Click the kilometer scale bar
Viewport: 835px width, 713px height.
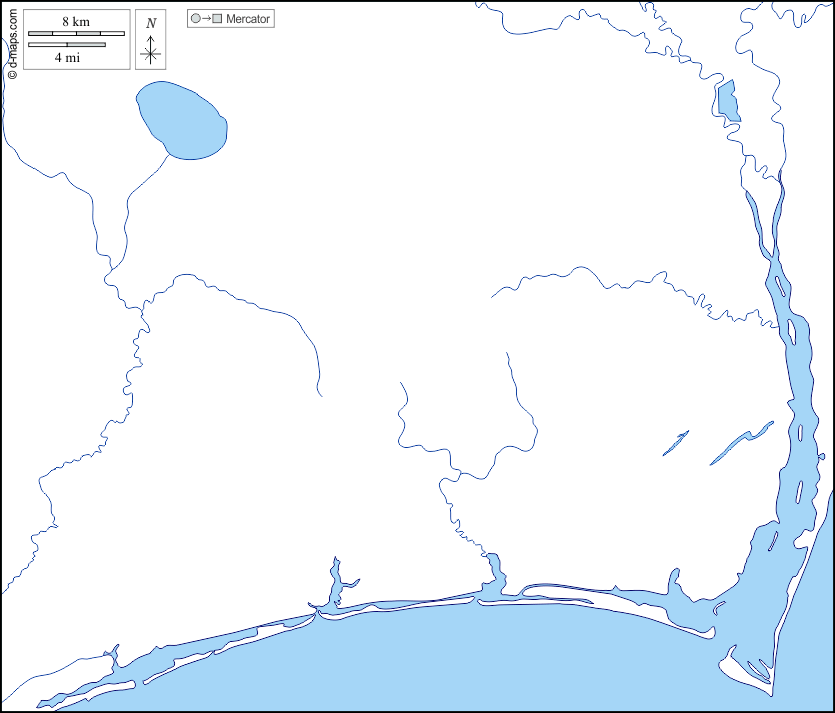(x=76, y=34)
